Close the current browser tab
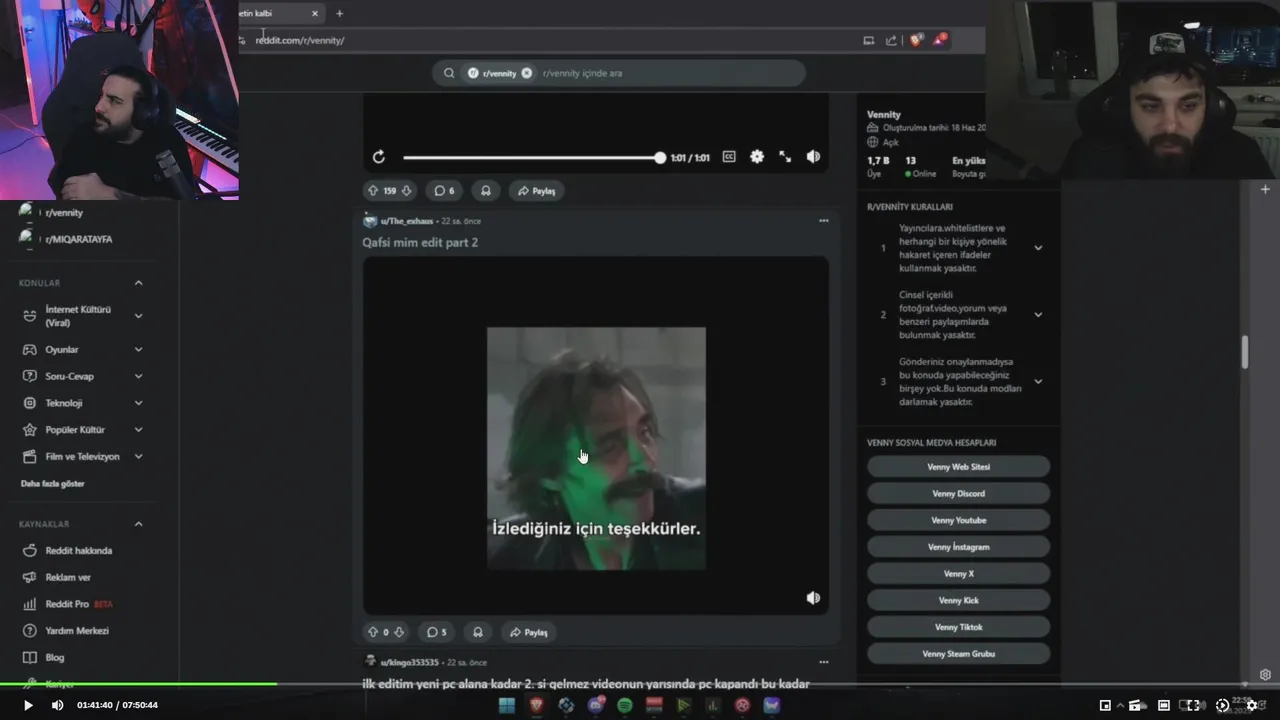 (315, 13)
